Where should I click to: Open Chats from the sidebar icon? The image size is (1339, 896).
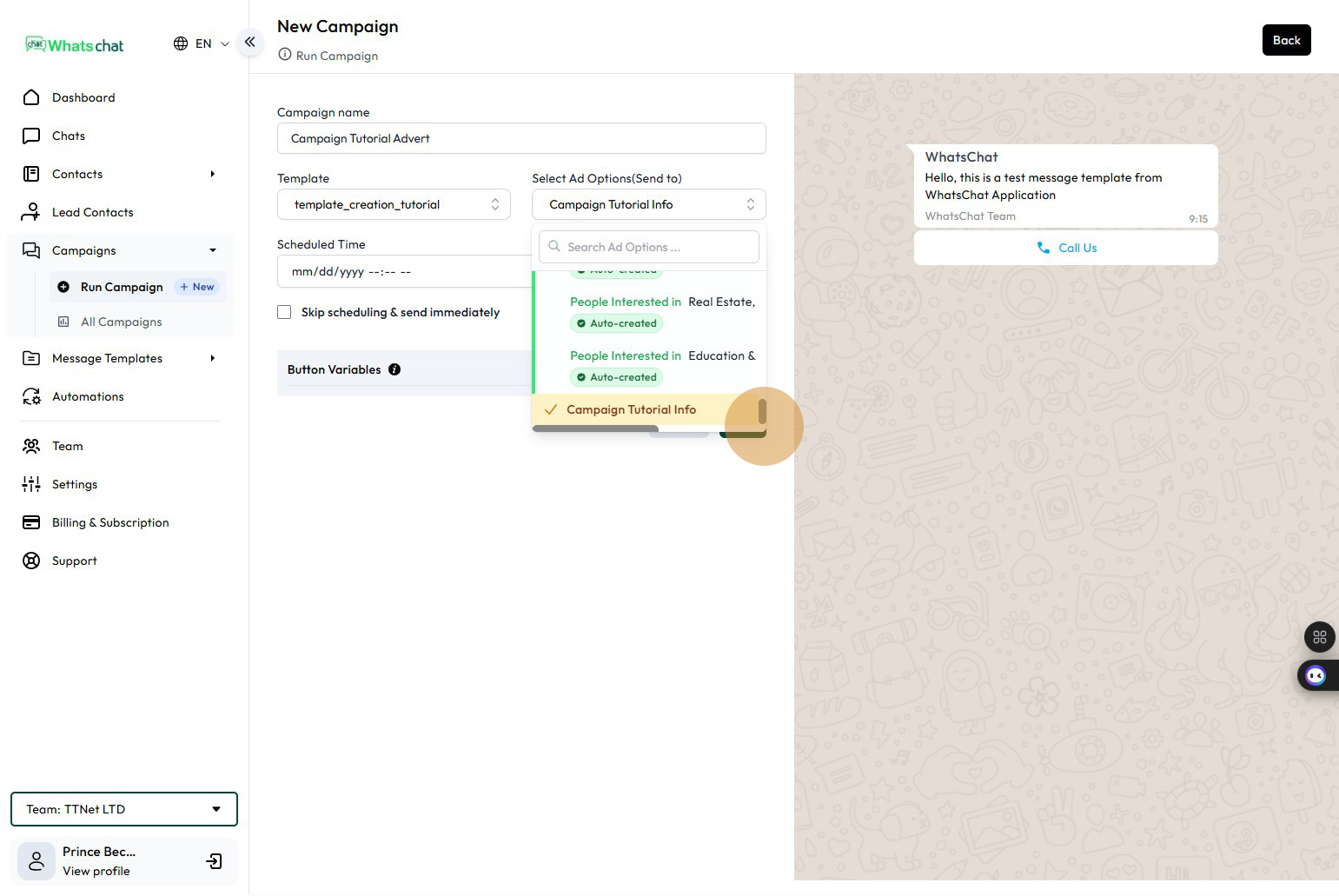(31, 136)
